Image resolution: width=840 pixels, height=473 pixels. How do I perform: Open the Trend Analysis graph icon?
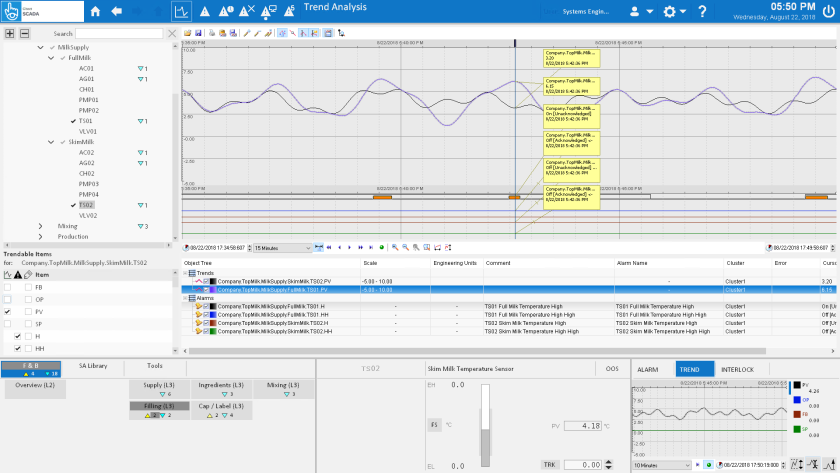coord(181,12)
